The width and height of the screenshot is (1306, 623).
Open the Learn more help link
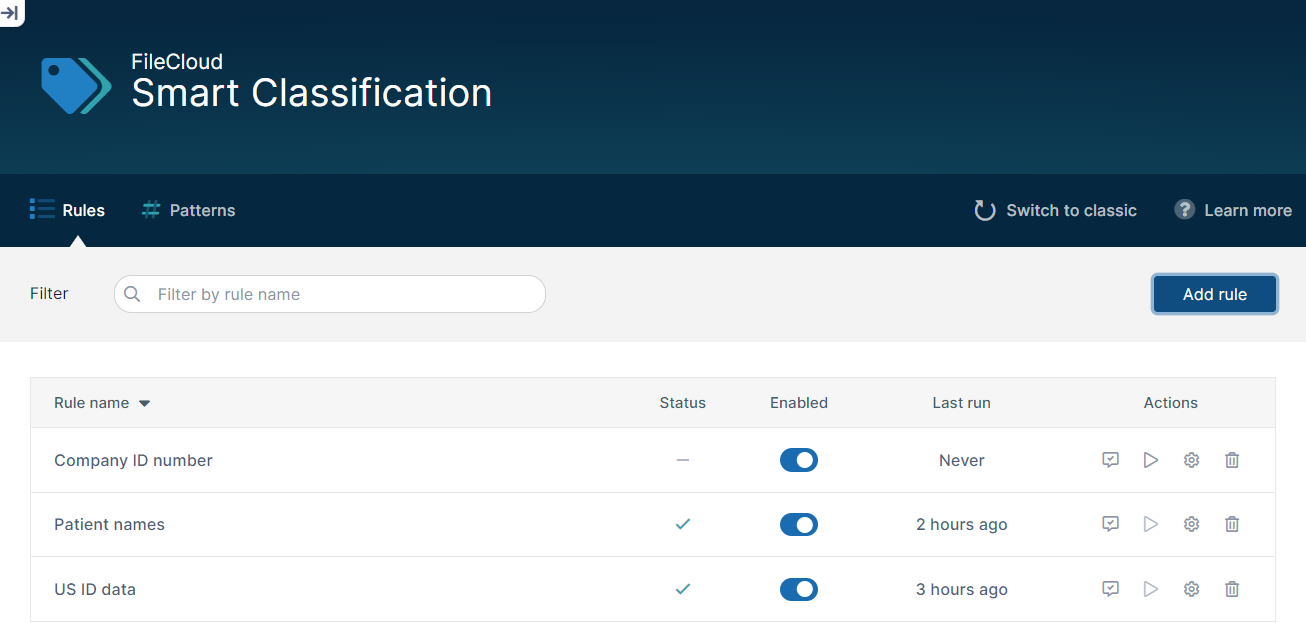click(1233, 210)
